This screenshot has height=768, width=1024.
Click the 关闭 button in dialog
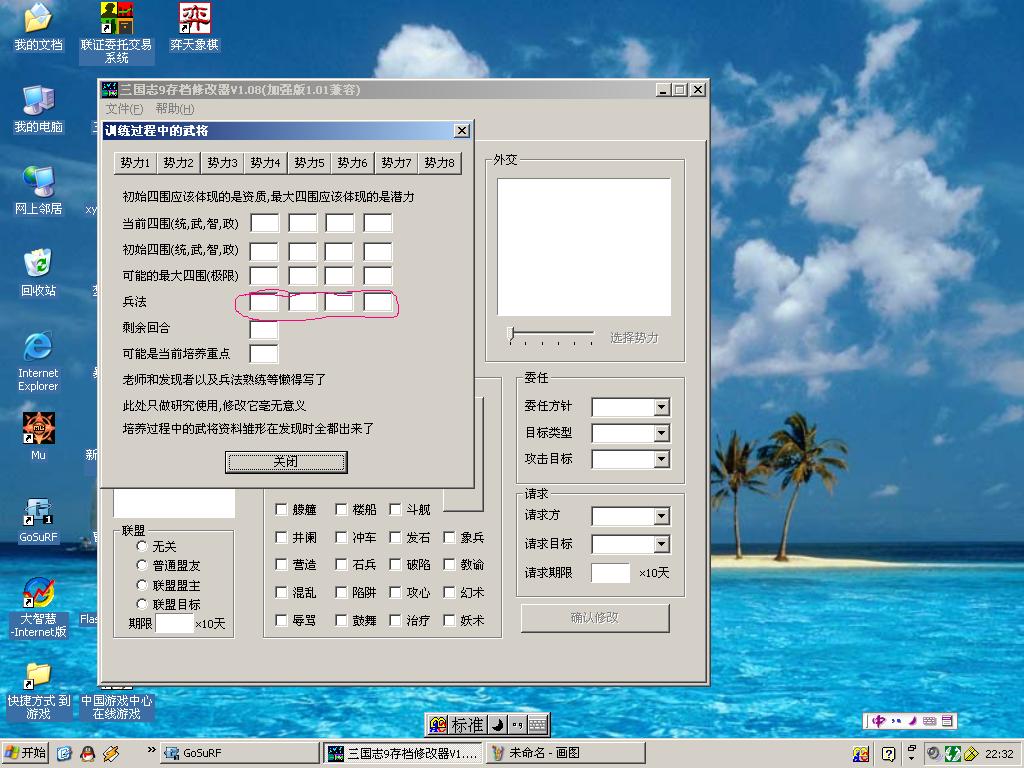(x=286, y=462)
